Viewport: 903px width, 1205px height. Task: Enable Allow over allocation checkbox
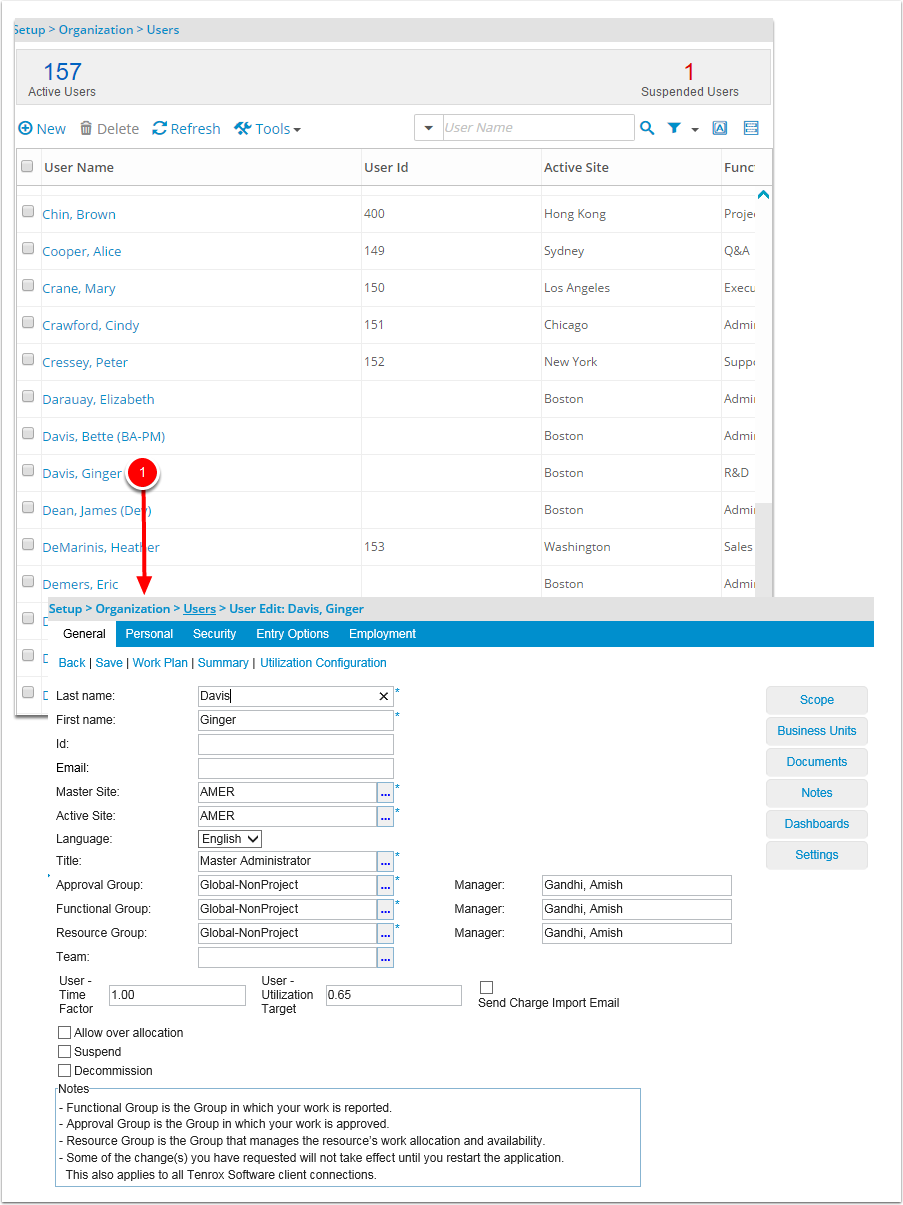(64, 1032)
